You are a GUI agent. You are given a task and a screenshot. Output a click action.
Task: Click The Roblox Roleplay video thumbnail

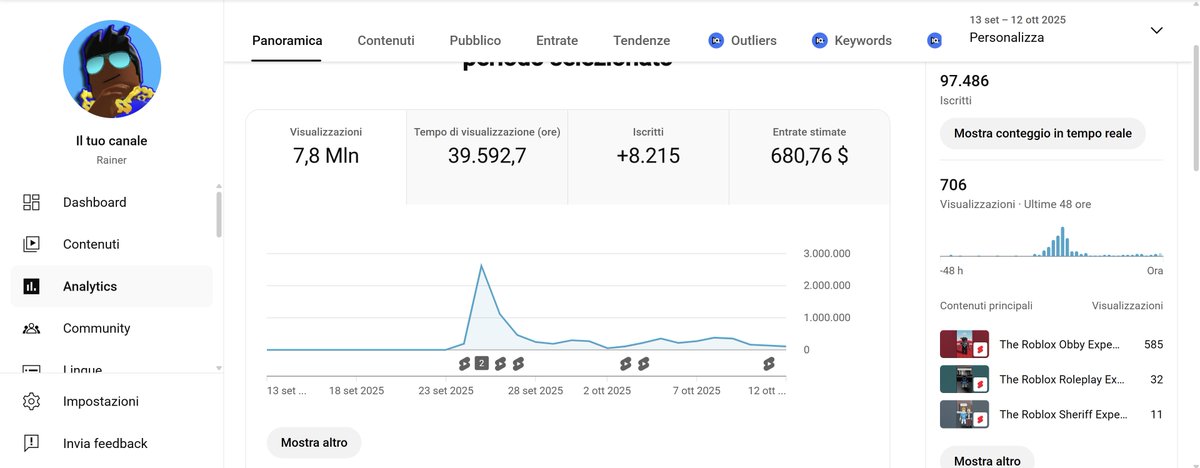pos(964,380)
